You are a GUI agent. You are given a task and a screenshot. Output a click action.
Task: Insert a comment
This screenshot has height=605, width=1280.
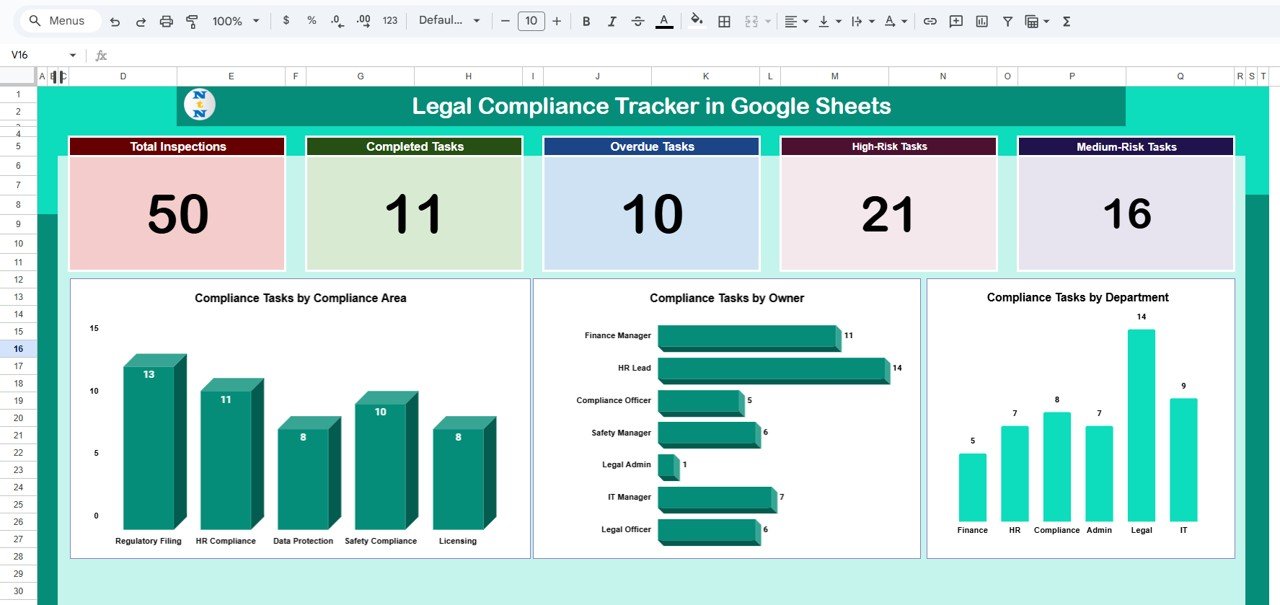point(955,20)
